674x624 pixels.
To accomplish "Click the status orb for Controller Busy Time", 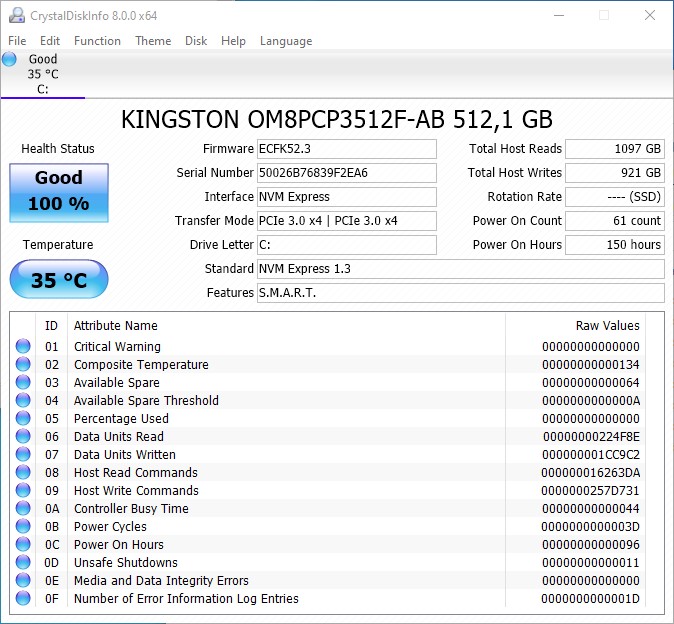I will (x=23, y=508).
